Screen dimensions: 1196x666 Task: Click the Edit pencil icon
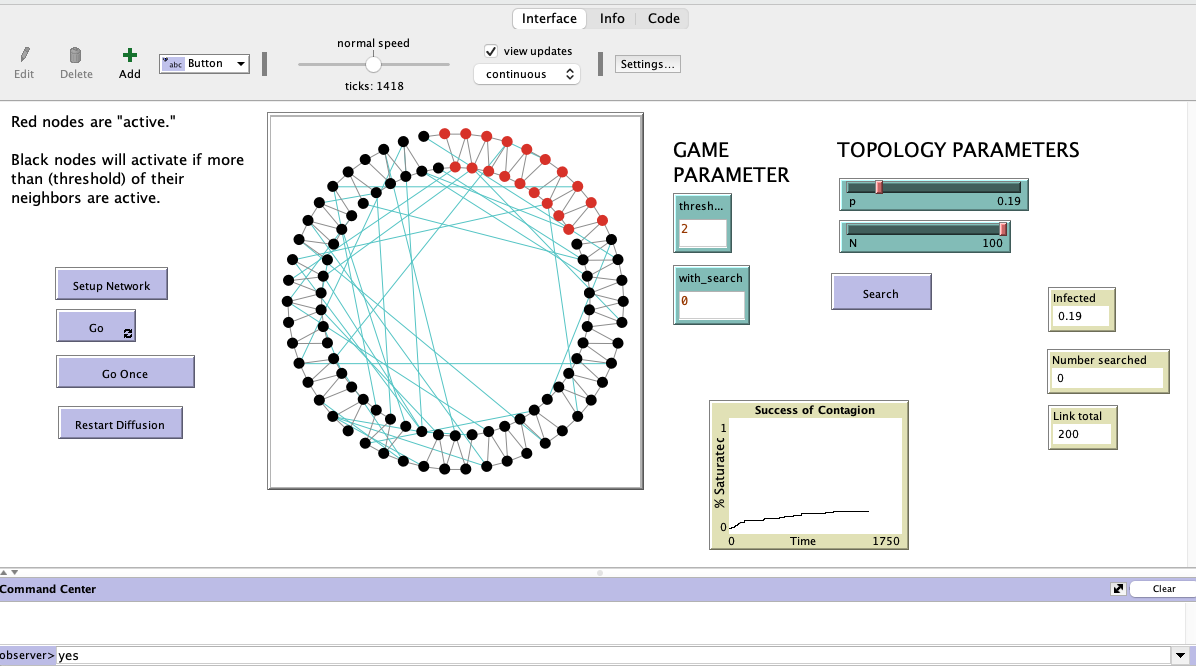click(x=24, y=55)
